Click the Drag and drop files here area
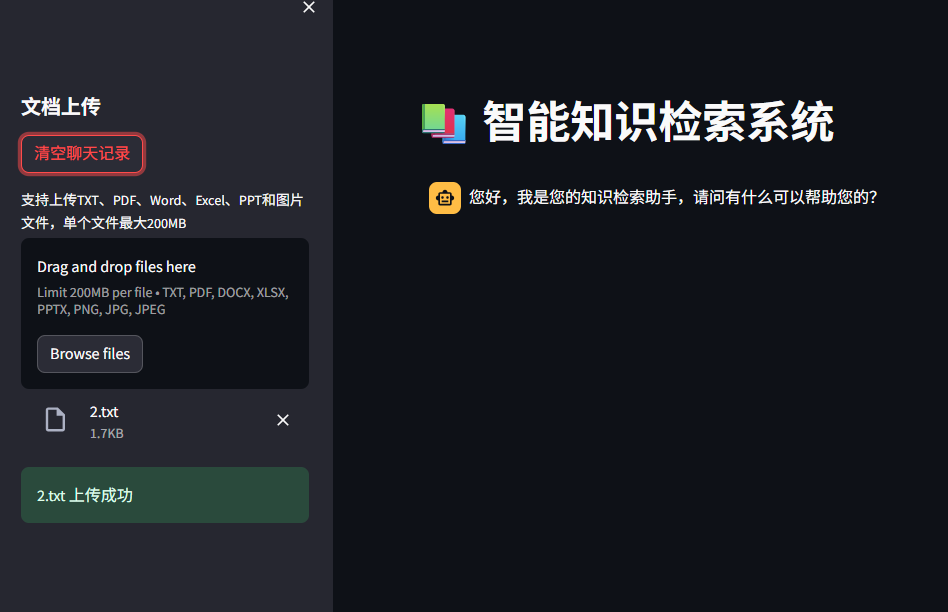Viewport: 948px width, 612px height. (x=165, y=313)
